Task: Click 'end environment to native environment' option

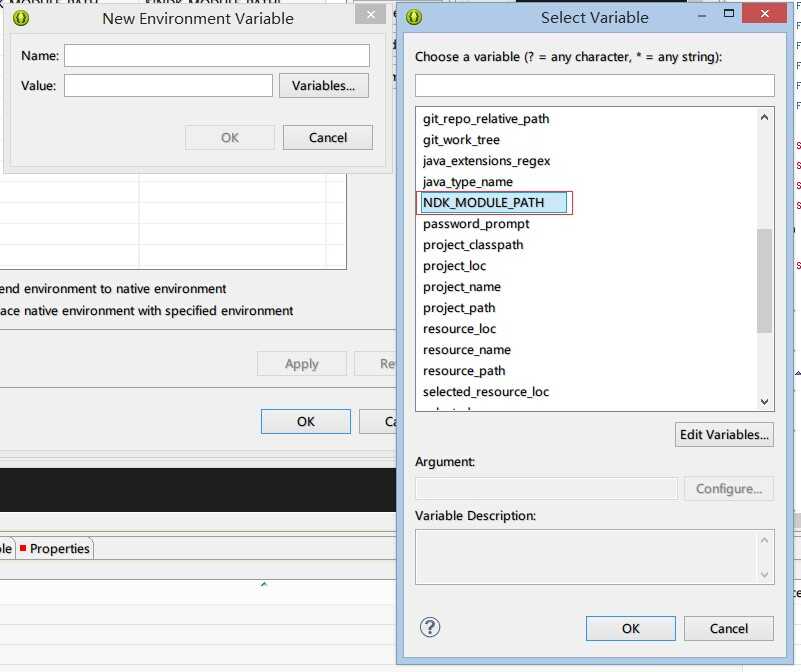Action: point(113,289)
